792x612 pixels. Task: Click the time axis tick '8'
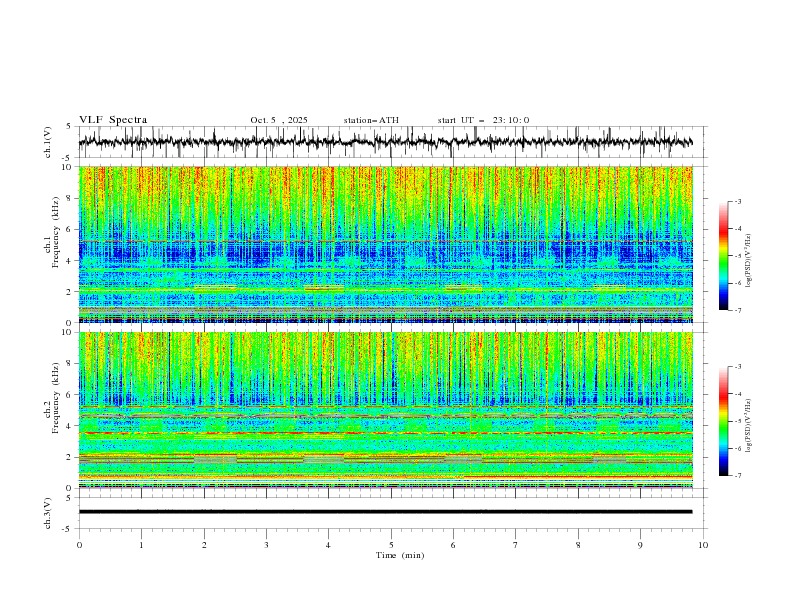[x=578, y=545]
